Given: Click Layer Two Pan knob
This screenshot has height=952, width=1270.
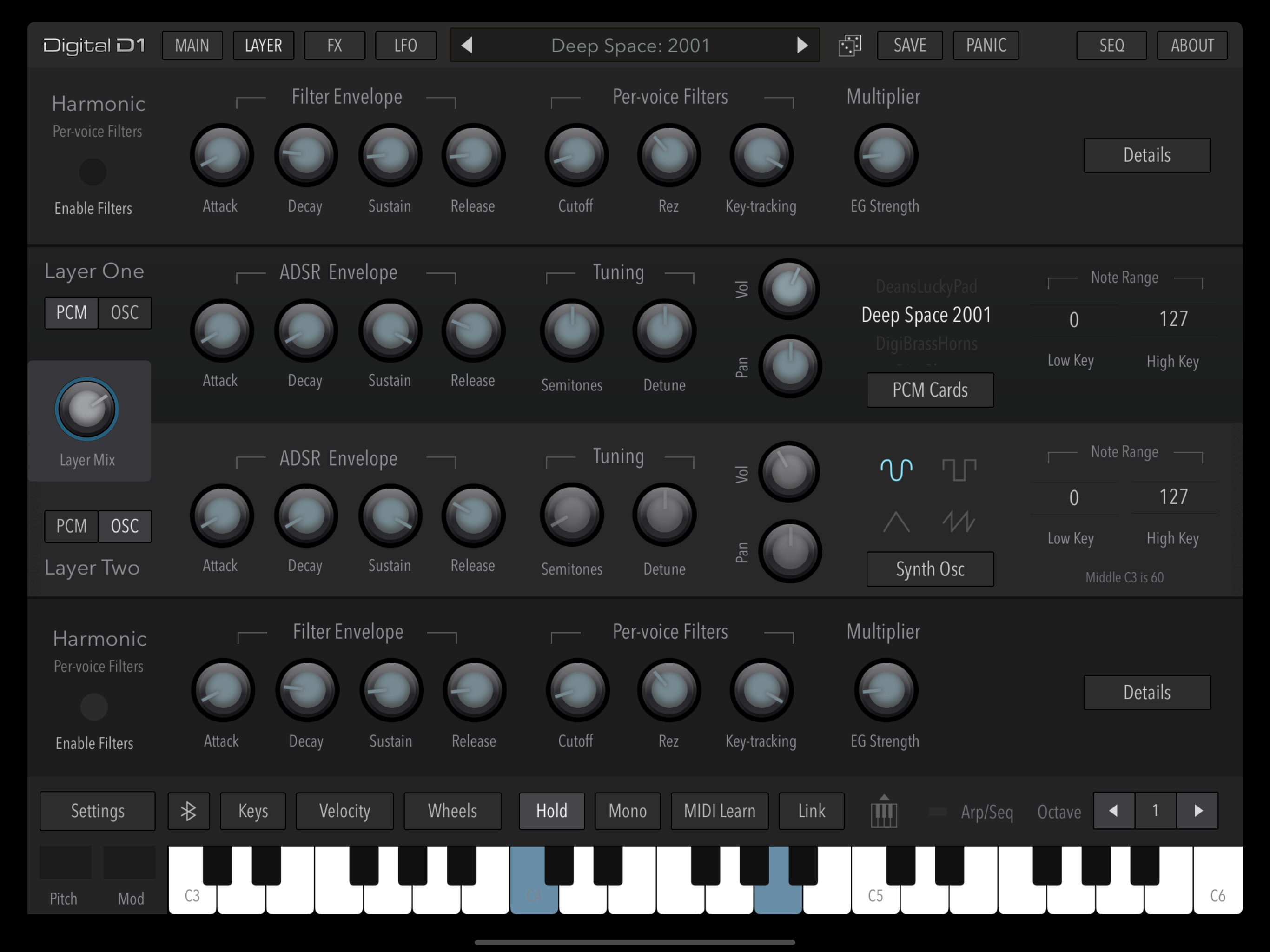Looking at the screenshot, I should (x=790, y=551).
